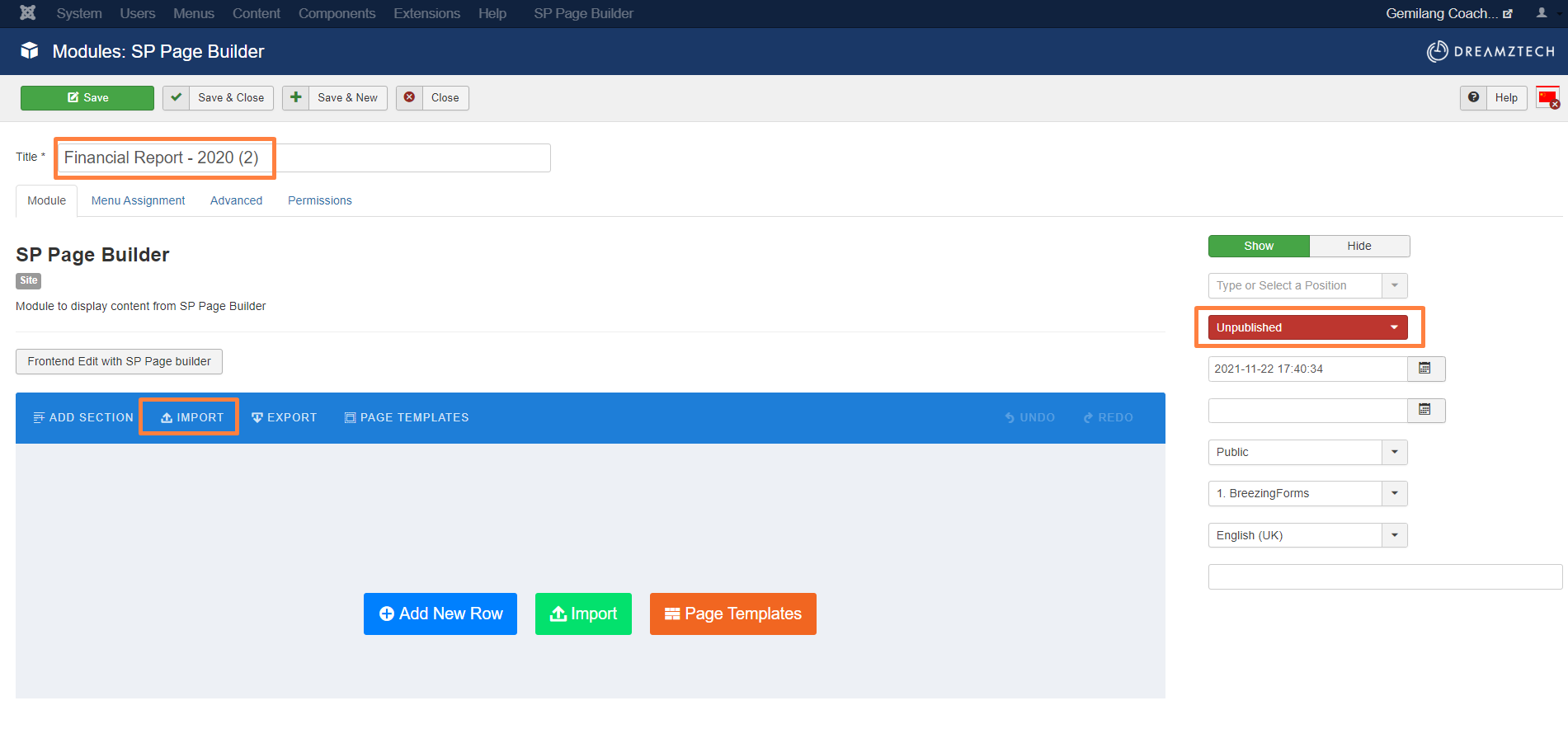Click the Gemilang Coach site preview link
Screen dimensions: 1568x743
(x=1449, y=13)
